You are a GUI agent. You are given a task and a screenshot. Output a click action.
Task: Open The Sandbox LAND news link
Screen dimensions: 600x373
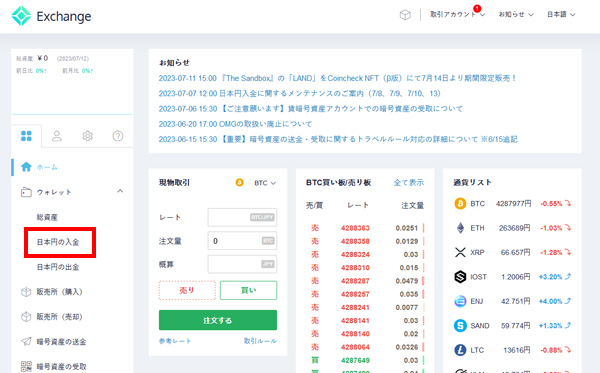click(x=338, y=78)
